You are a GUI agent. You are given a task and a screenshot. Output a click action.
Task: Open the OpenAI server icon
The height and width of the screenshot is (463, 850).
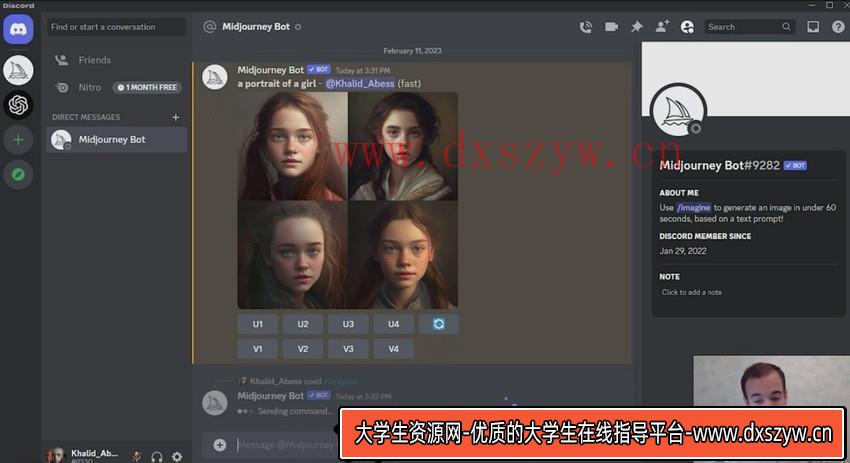tap(18, 105)
